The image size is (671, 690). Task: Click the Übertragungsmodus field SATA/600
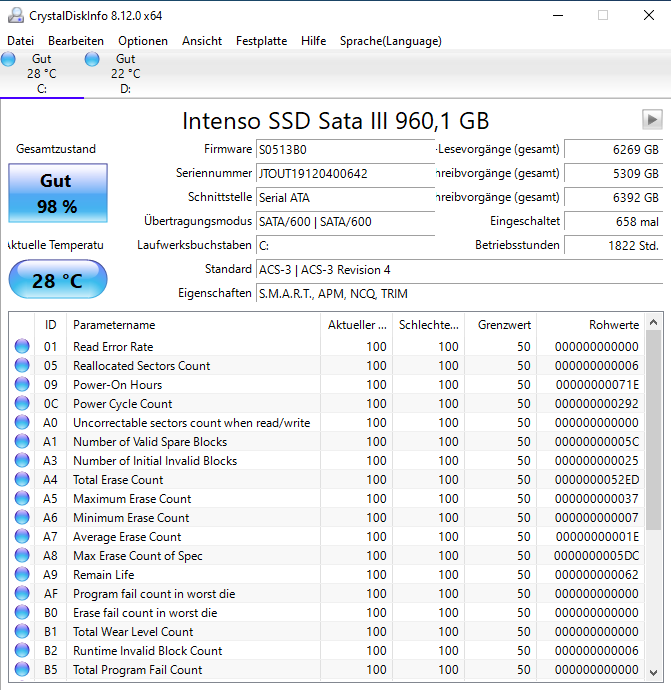345,221
